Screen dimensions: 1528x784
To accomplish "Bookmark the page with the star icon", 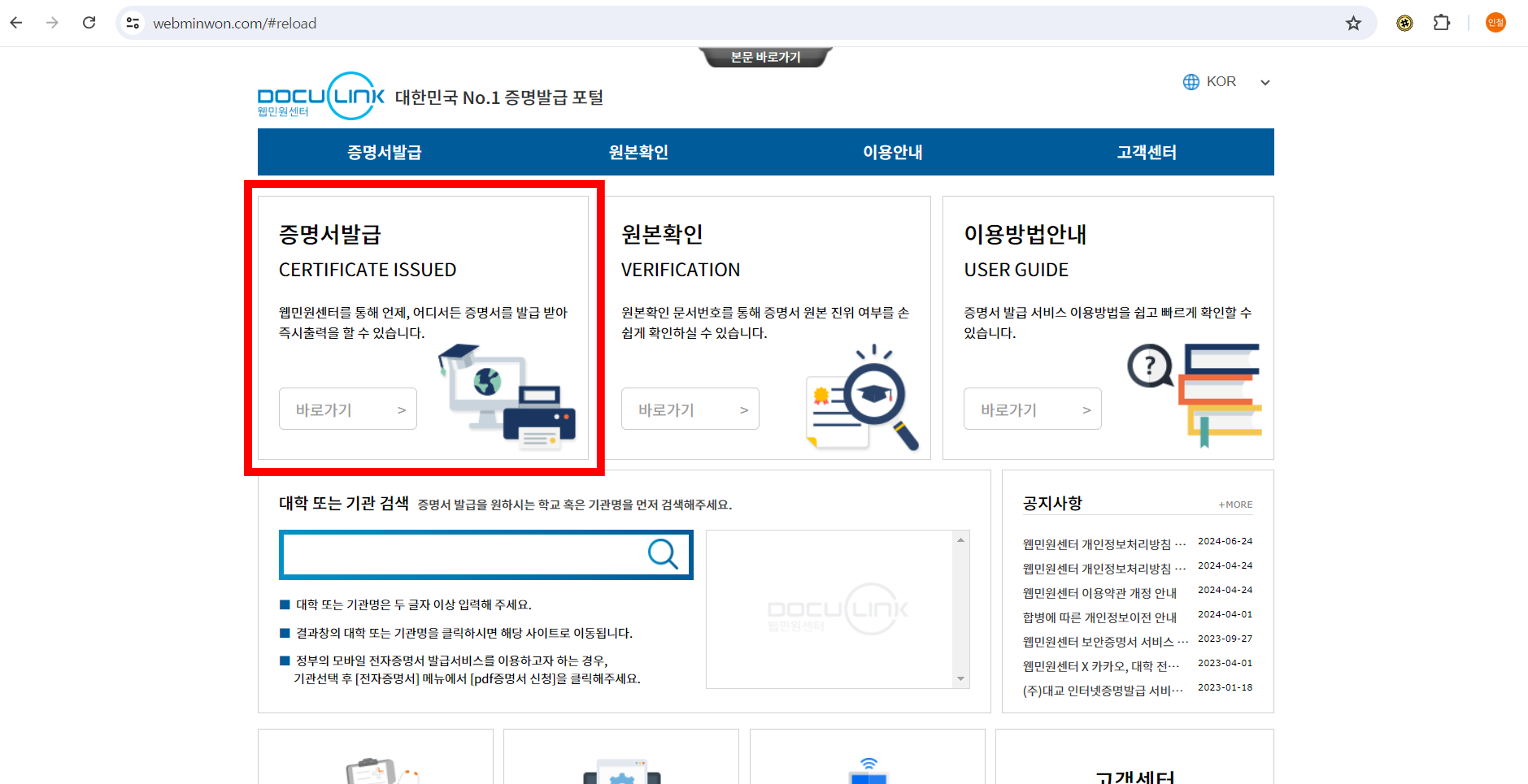I will [1353, 23].
